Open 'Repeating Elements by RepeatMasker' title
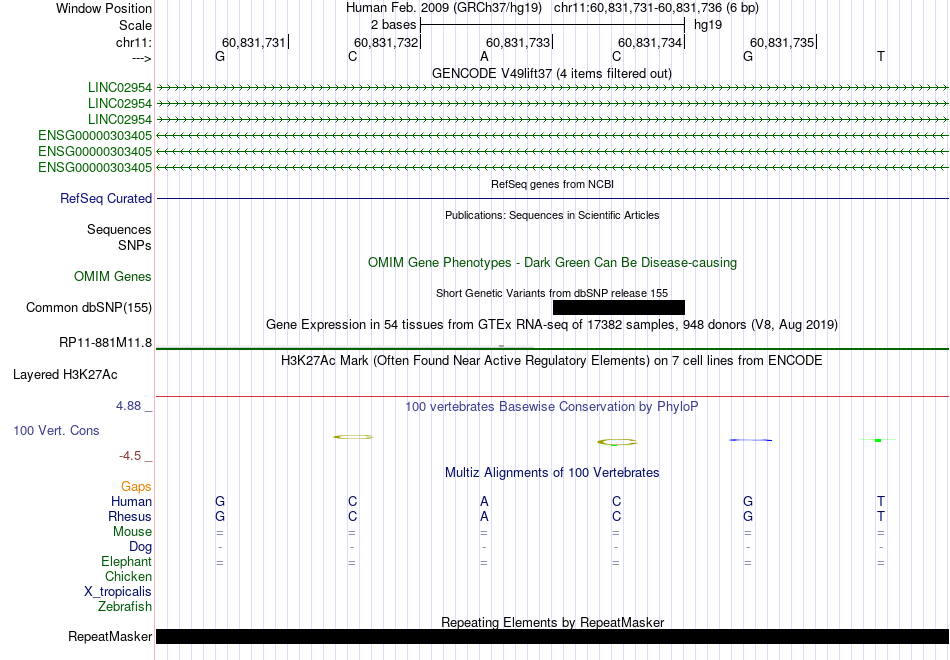The width and height of the screenshot is (950, 660). pos(553,622)
